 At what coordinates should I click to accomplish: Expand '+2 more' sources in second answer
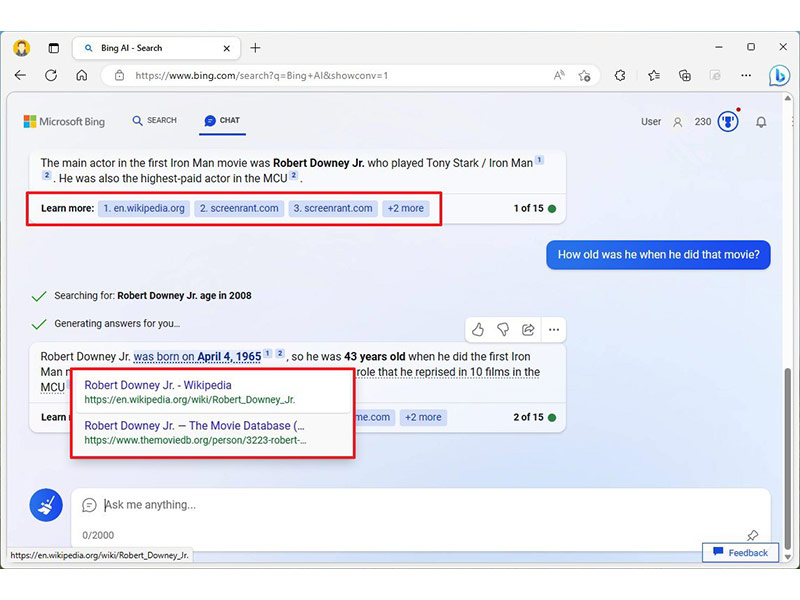(422, 417)
